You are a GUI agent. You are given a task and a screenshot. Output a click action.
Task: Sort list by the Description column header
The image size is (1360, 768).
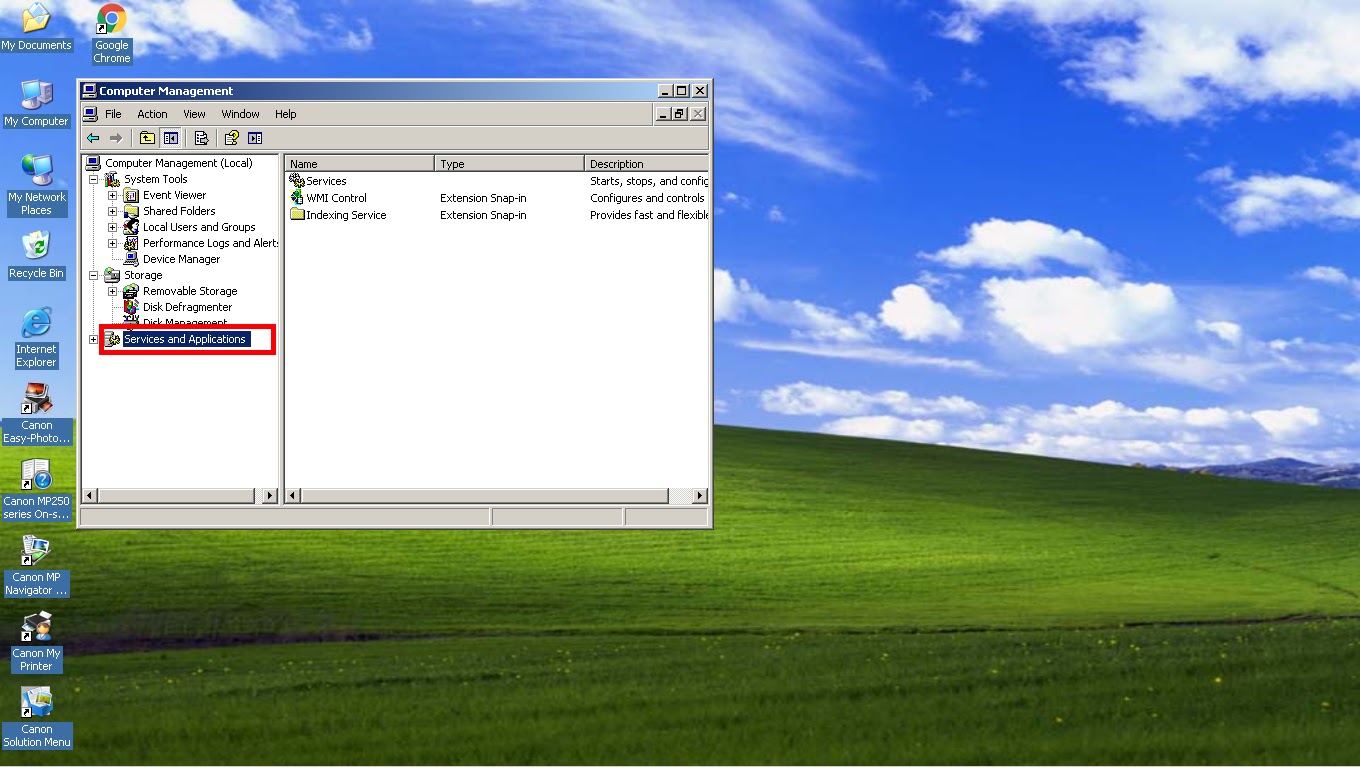(x=646, y=163)
